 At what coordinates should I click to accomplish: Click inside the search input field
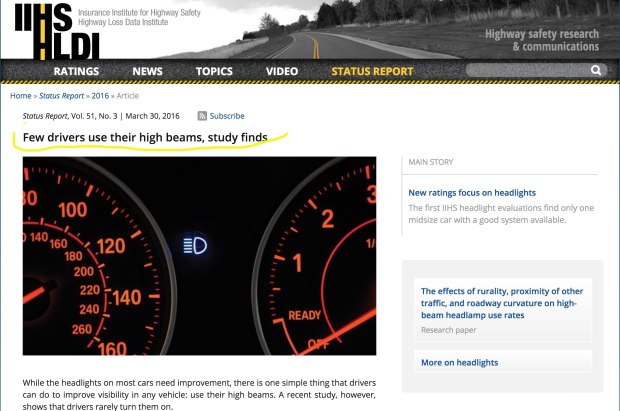click(540, 71)
